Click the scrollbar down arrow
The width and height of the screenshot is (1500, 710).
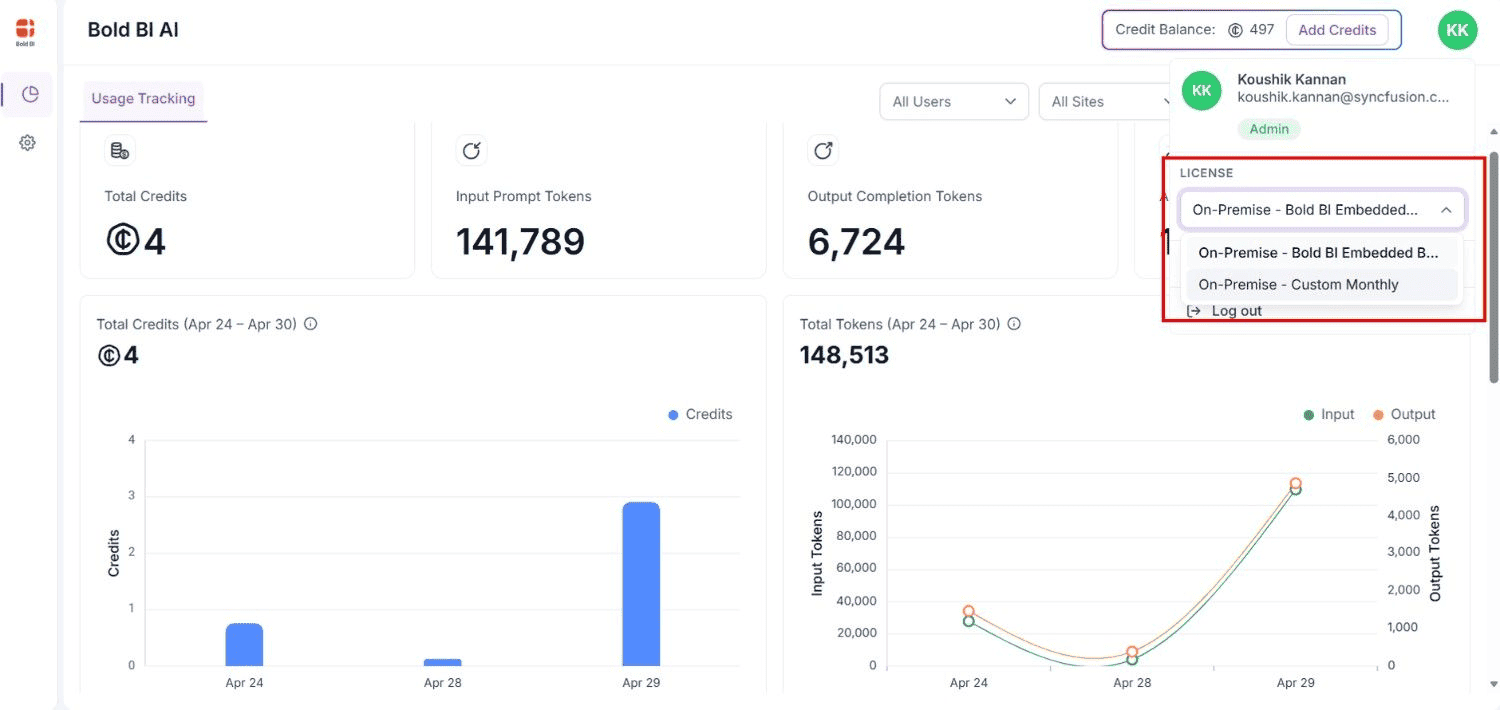(1494, 686)
